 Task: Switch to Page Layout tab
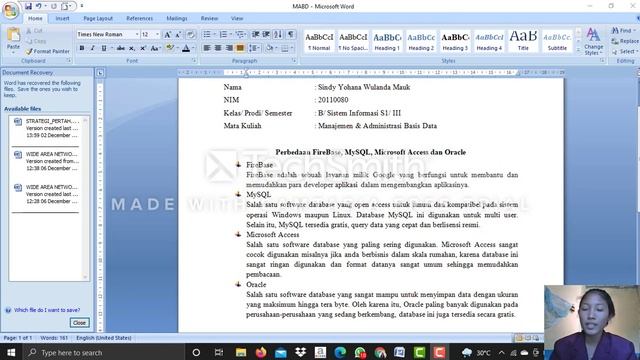pyautogui.click(x=98, y=18)
